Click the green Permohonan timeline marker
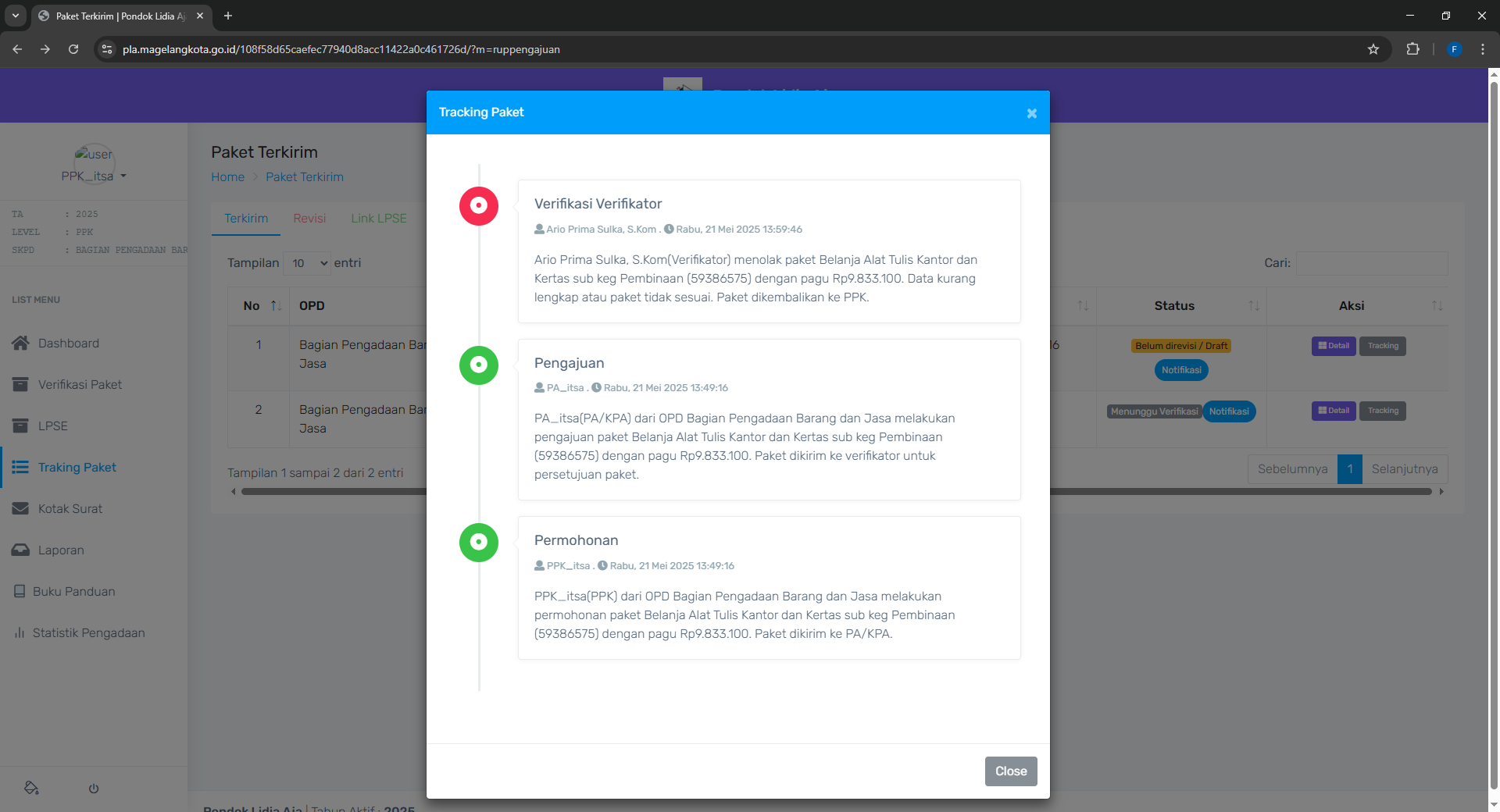The image size is (1500, 812). pos(478,543)
